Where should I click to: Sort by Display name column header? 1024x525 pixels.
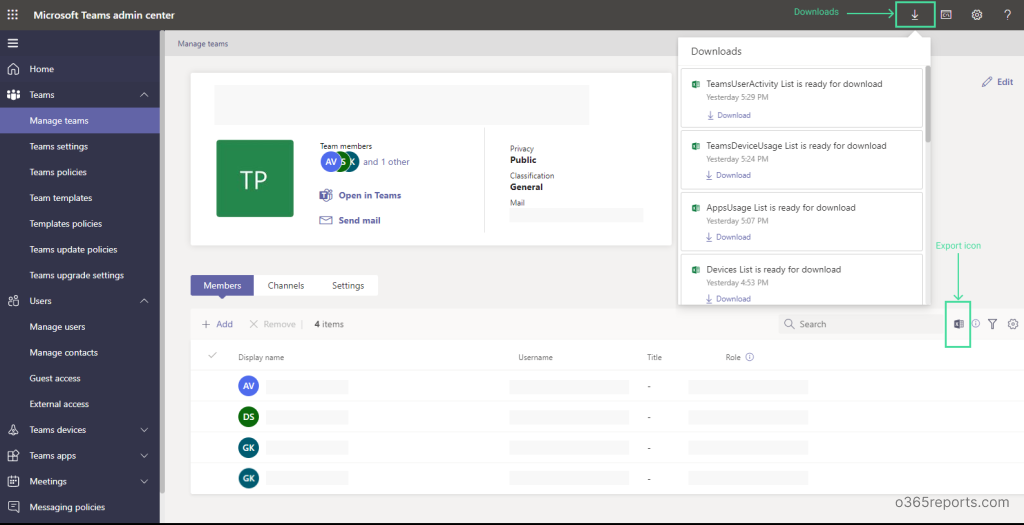click(x=261, y=357)
